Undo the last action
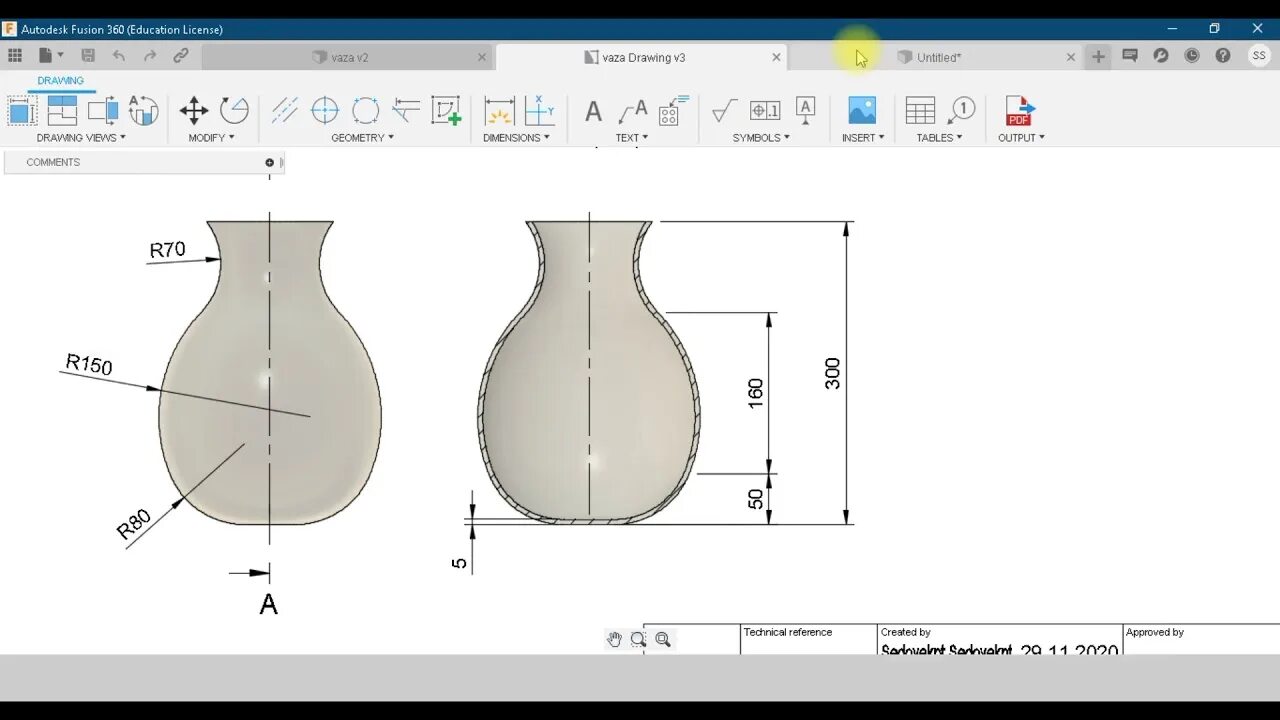This screenshot has height=720, width=1280. pyautogui.click(x=119, y=56)
